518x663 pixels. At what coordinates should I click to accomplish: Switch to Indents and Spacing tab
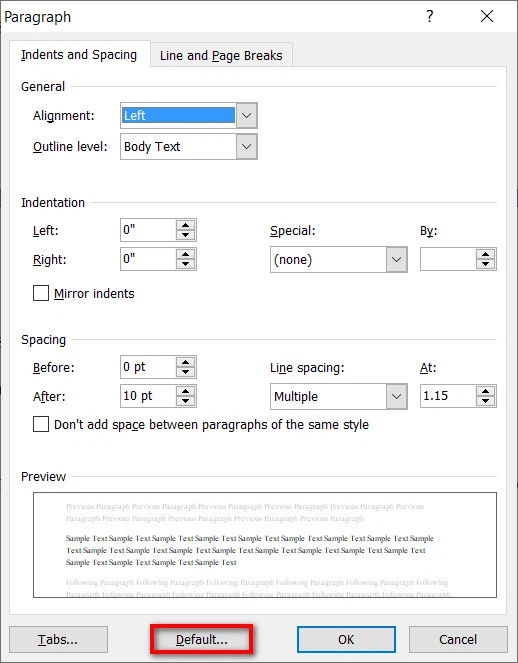(79, 55)
